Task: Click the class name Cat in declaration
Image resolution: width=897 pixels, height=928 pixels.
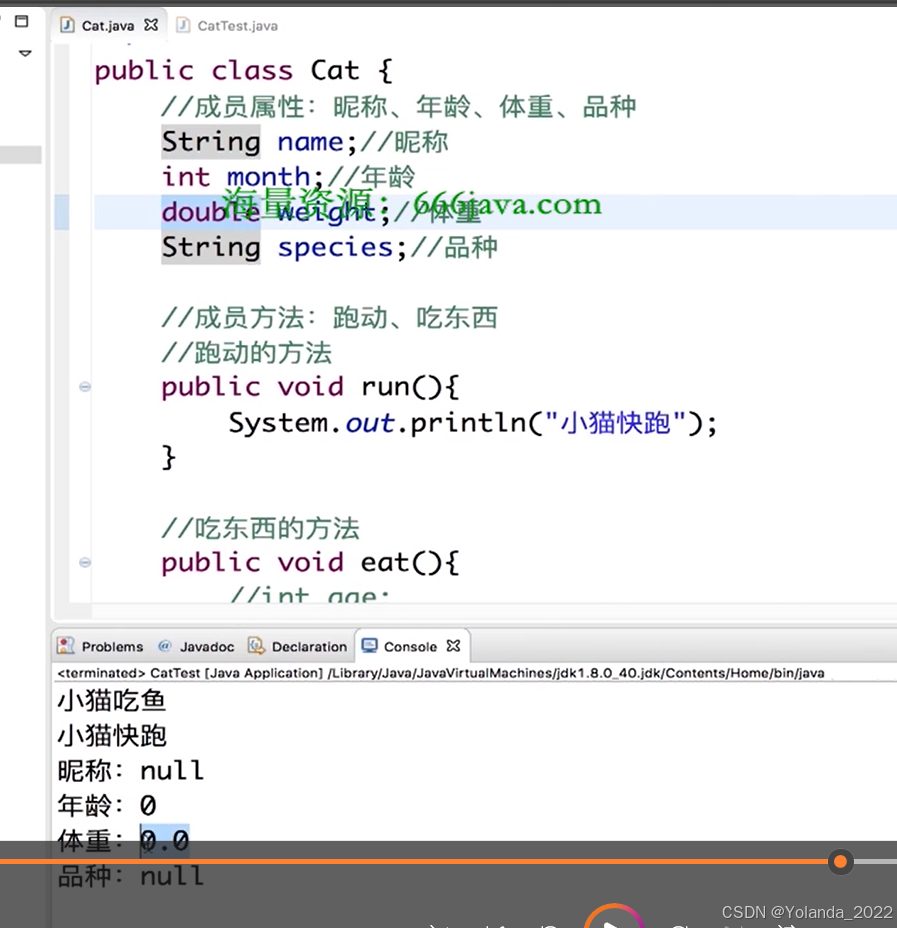Action: coord(335,71)
